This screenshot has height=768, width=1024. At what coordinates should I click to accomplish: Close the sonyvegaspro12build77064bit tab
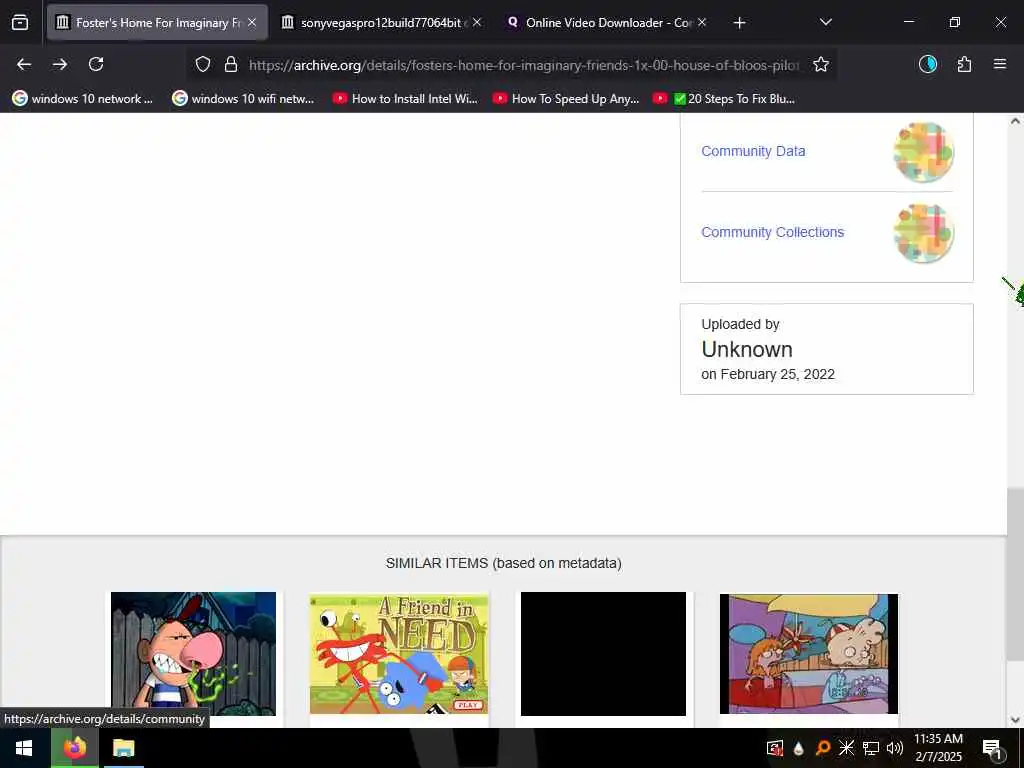point(477,22)
